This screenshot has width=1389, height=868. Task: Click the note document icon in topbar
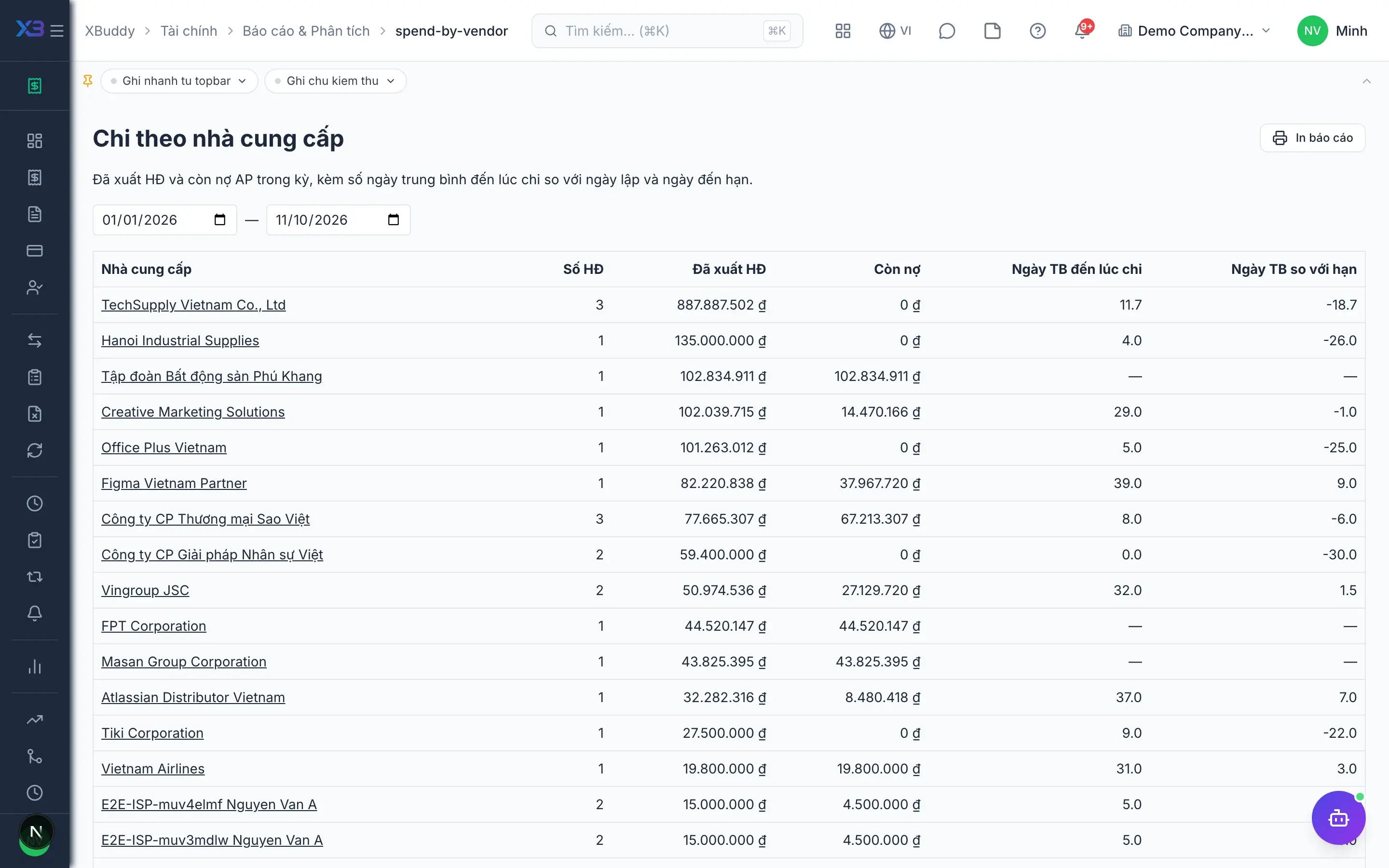[x=992, y=31]
